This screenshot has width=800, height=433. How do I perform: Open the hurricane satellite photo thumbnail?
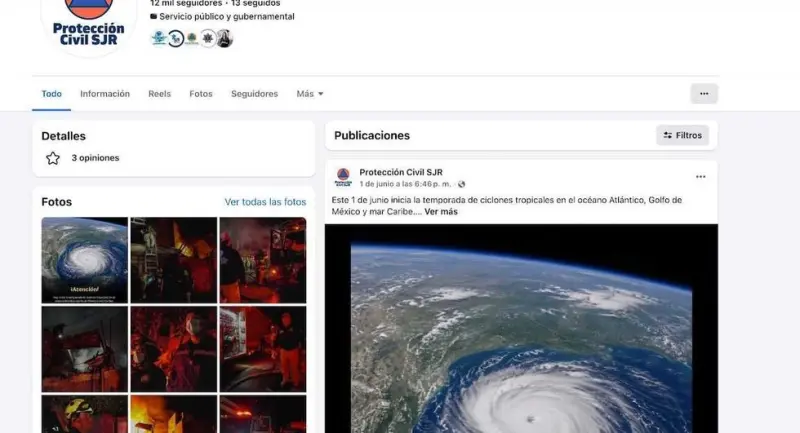(x=85, y=260)
